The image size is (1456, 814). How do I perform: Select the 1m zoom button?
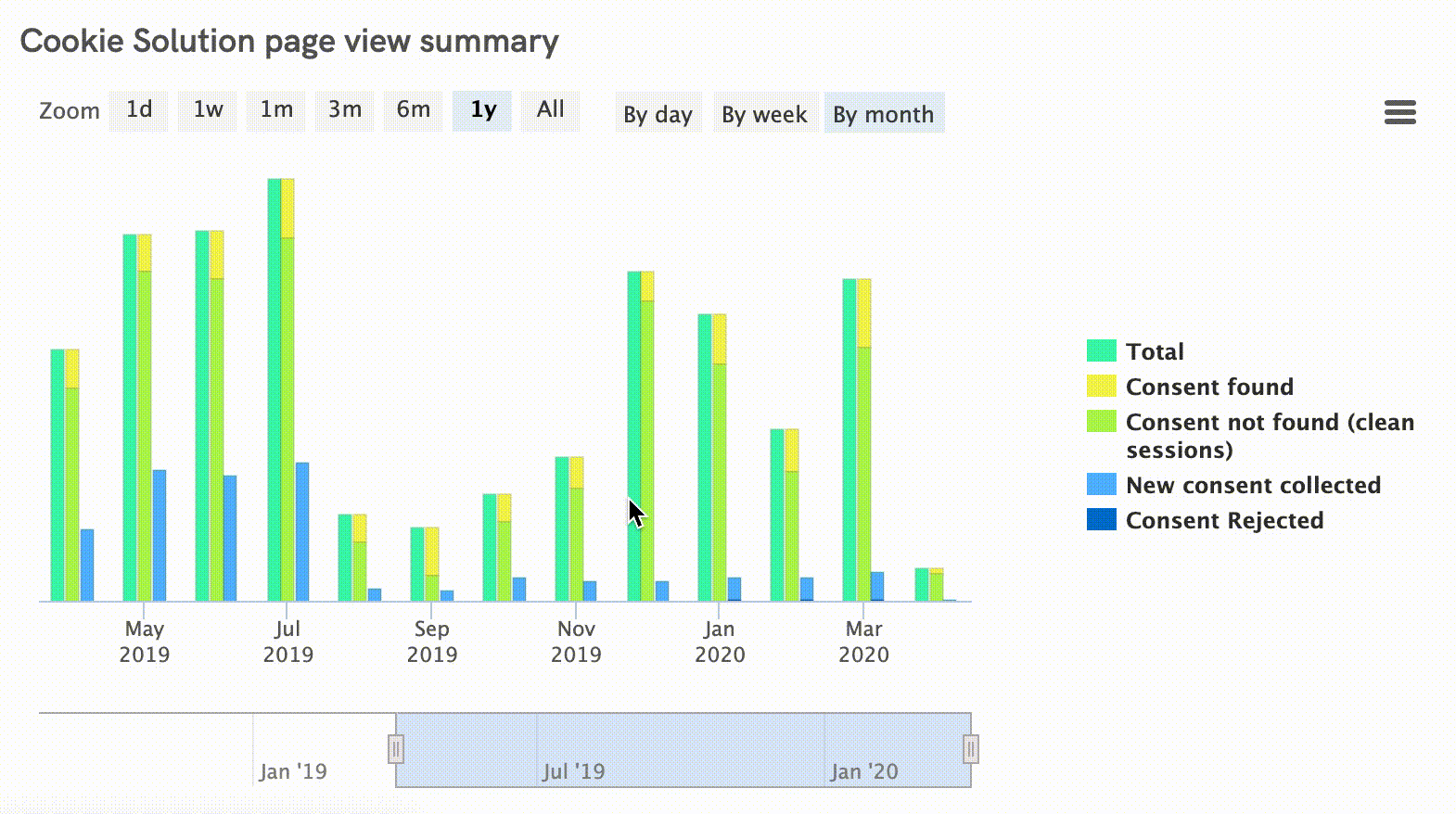click(276, 110)
